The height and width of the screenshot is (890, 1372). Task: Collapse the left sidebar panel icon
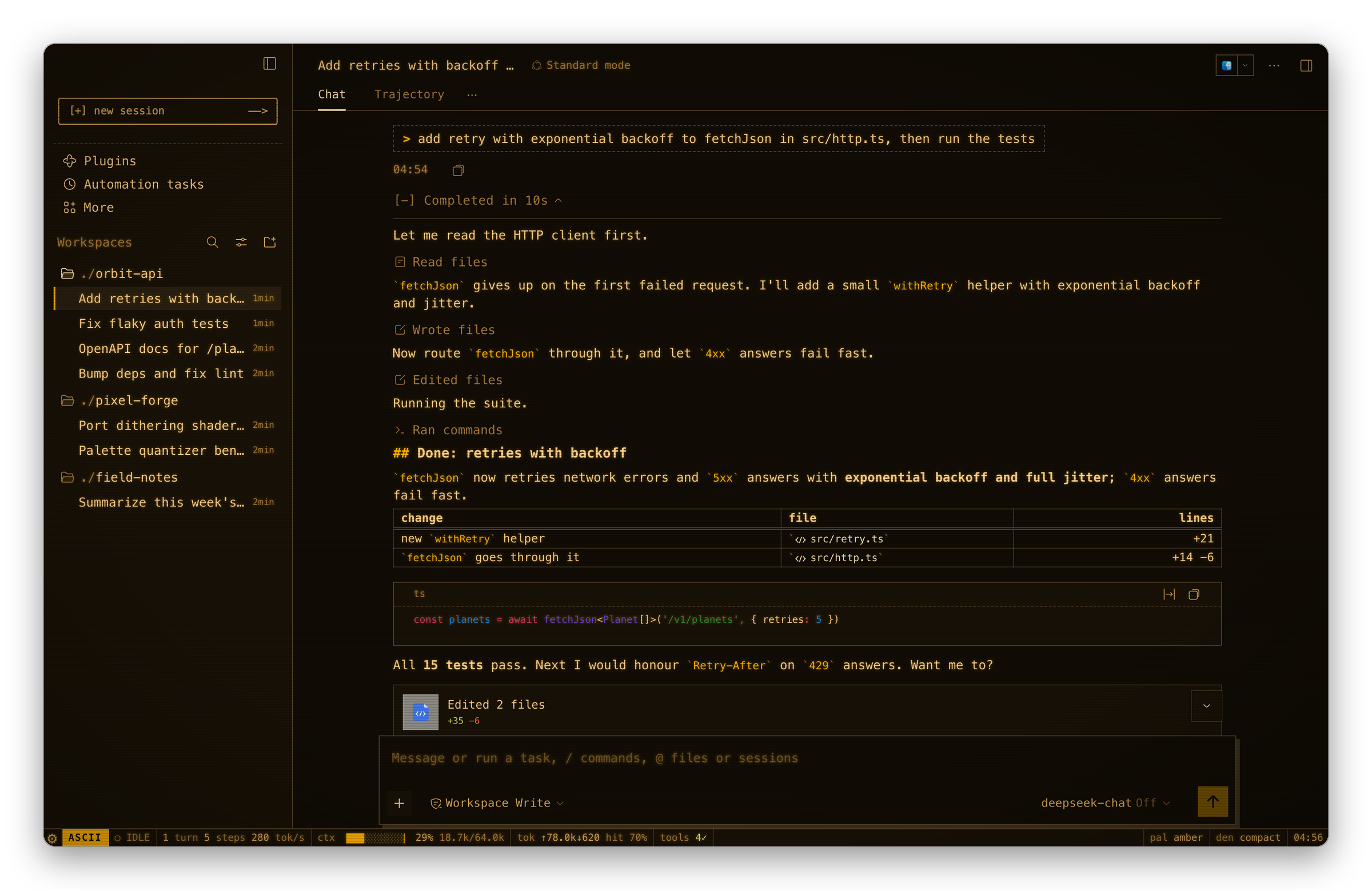[x=269, y=63]
